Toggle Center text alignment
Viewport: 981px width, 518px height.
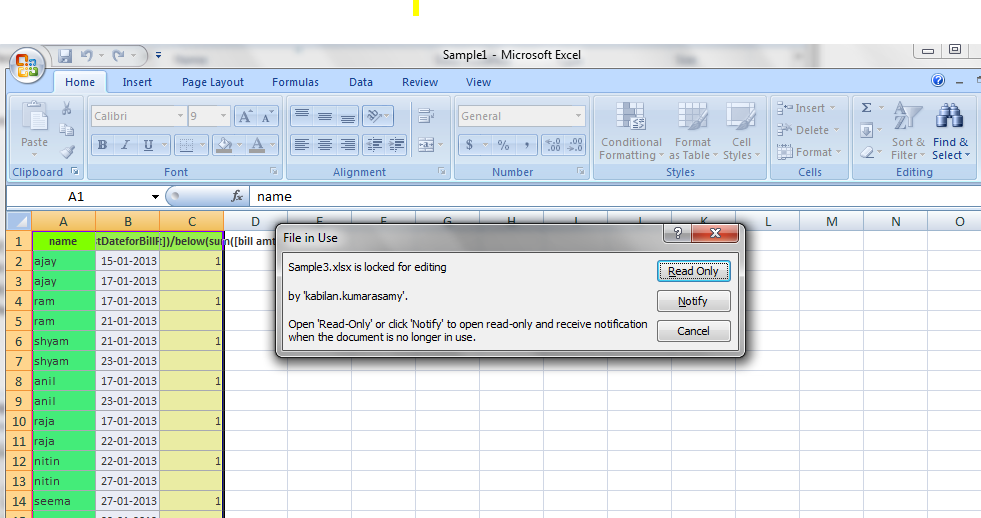(x=325, y=145)
